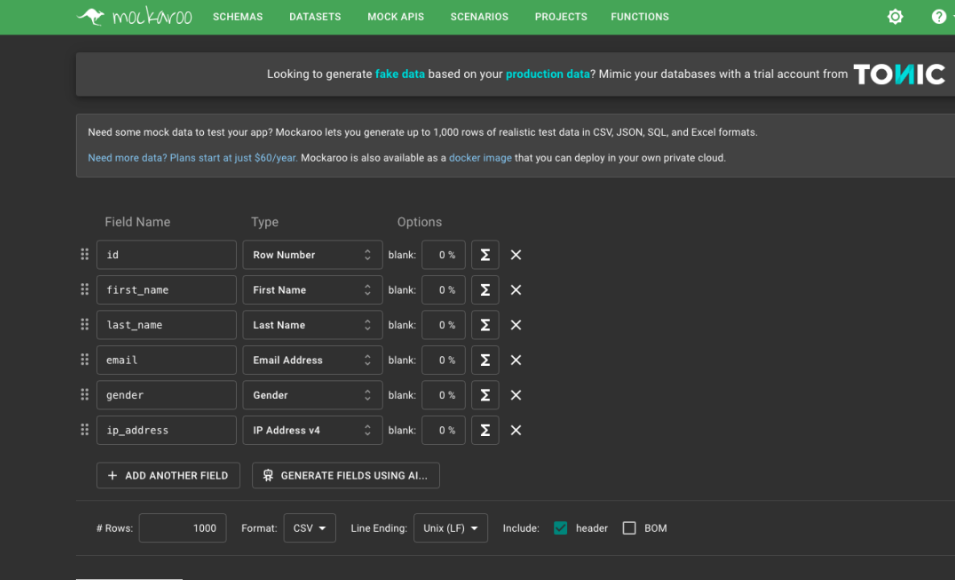The width and height of the screenshot is (955, 580).
Task: Open formula sigma for gender field
Action: pyautogui.click(x=485, y=395)
